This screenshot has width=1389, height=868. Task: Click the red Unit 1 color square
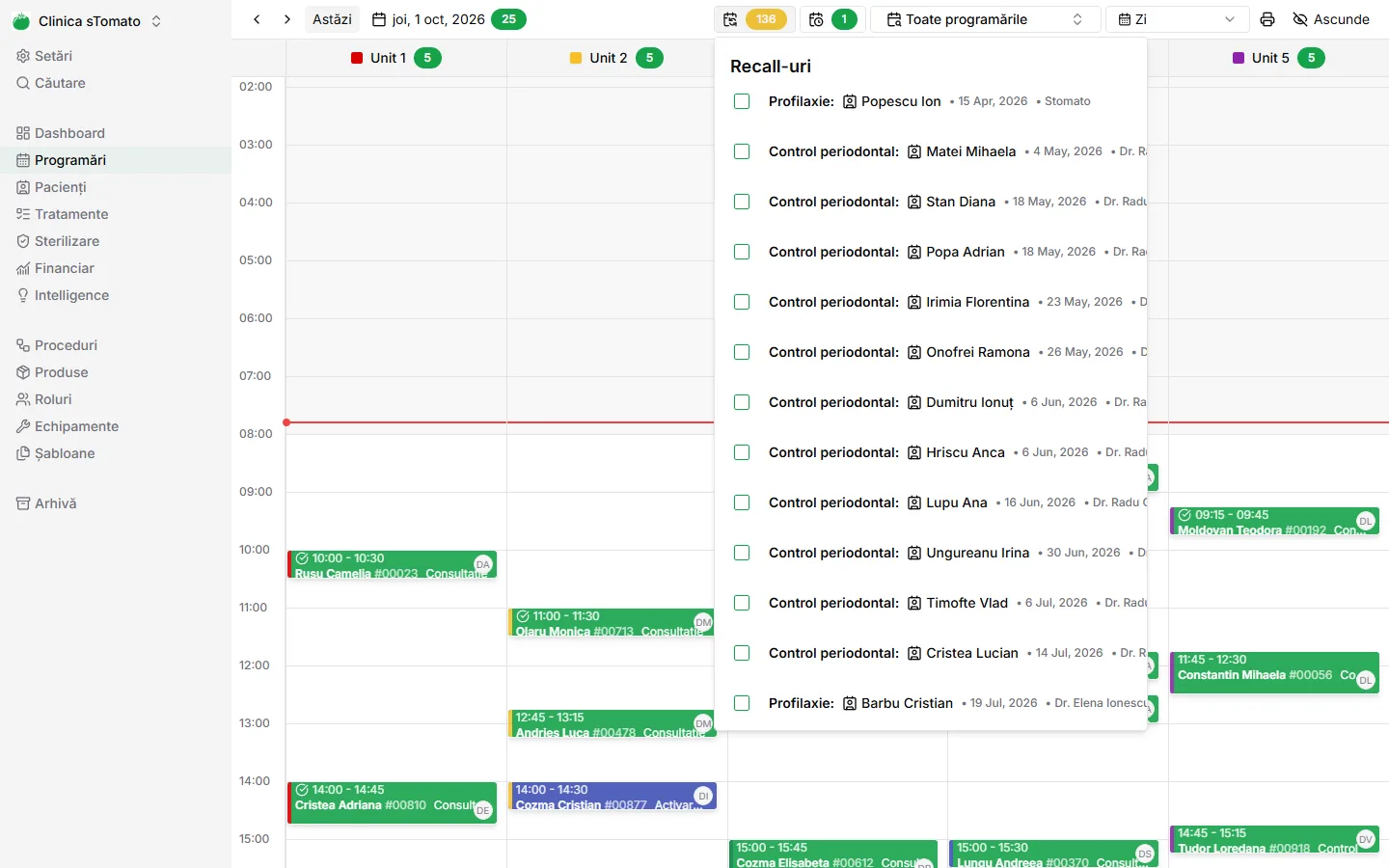(x=357, y=58)
